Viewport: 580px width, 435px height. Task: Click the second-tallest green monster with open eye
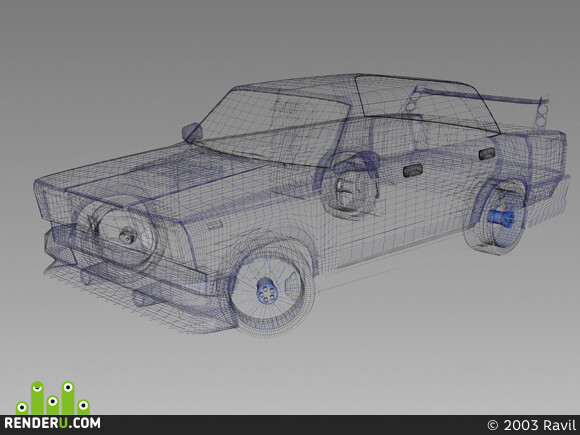coord(68,398)
